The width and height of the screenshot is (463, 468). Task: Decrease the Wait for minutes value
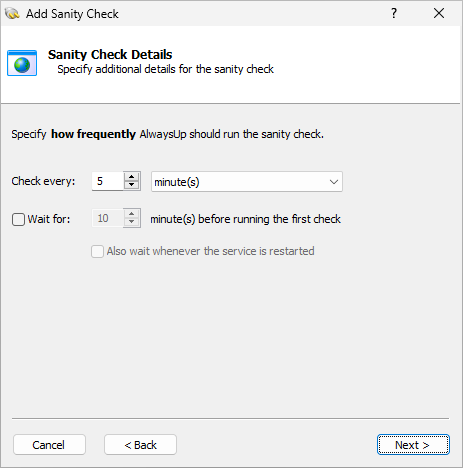132,222
